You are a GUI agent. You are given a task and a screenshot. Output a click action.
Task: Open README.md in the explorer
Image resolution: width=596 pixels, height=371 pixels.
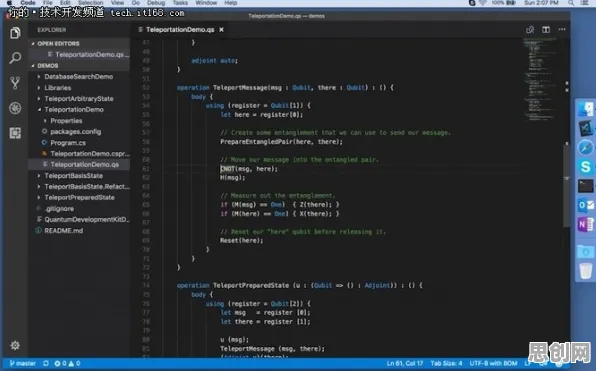point(63,231)
